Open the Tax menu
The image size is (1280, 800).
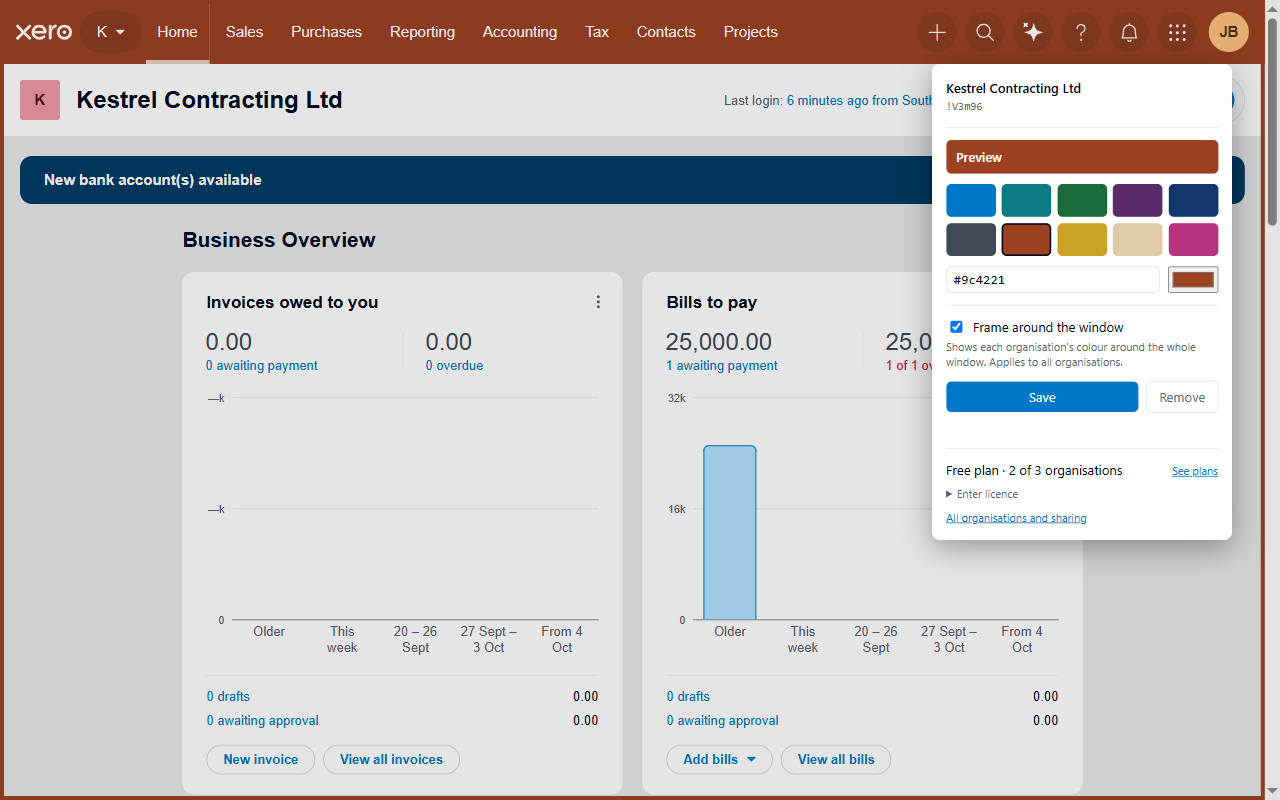[597, 32]
